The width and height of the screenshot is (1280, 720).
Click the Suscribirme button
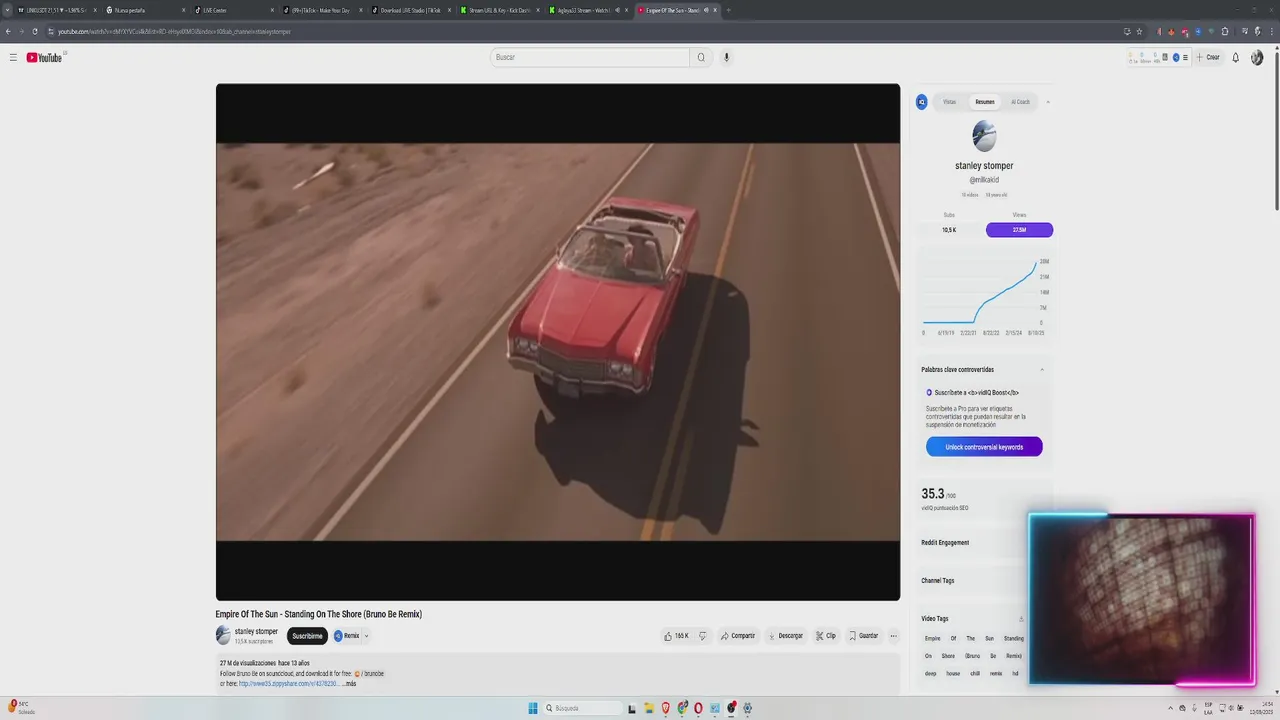tap(307, 636)
